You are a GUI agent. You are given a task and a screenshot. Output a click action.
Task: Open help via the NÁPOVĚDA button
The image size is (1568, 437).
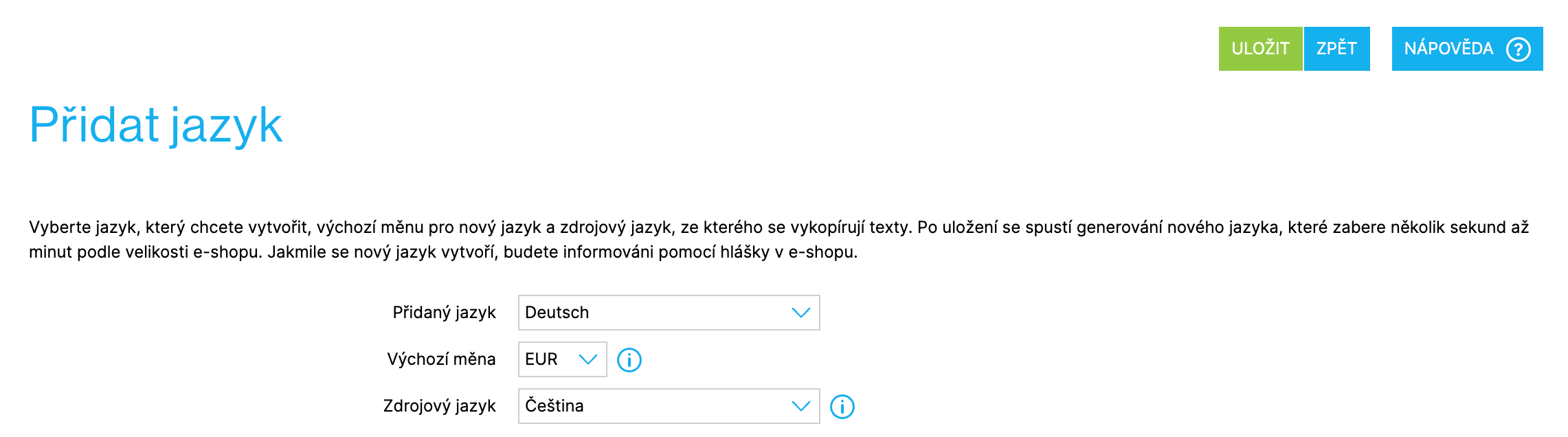pos(1467,49)
